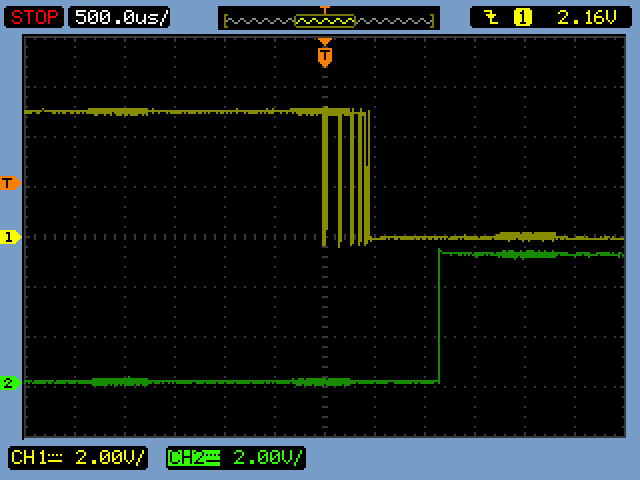Viewport: 640px width, 480px height.
Task: Click the green channel 2 ground marker
Action: click(x=10, y=382)
